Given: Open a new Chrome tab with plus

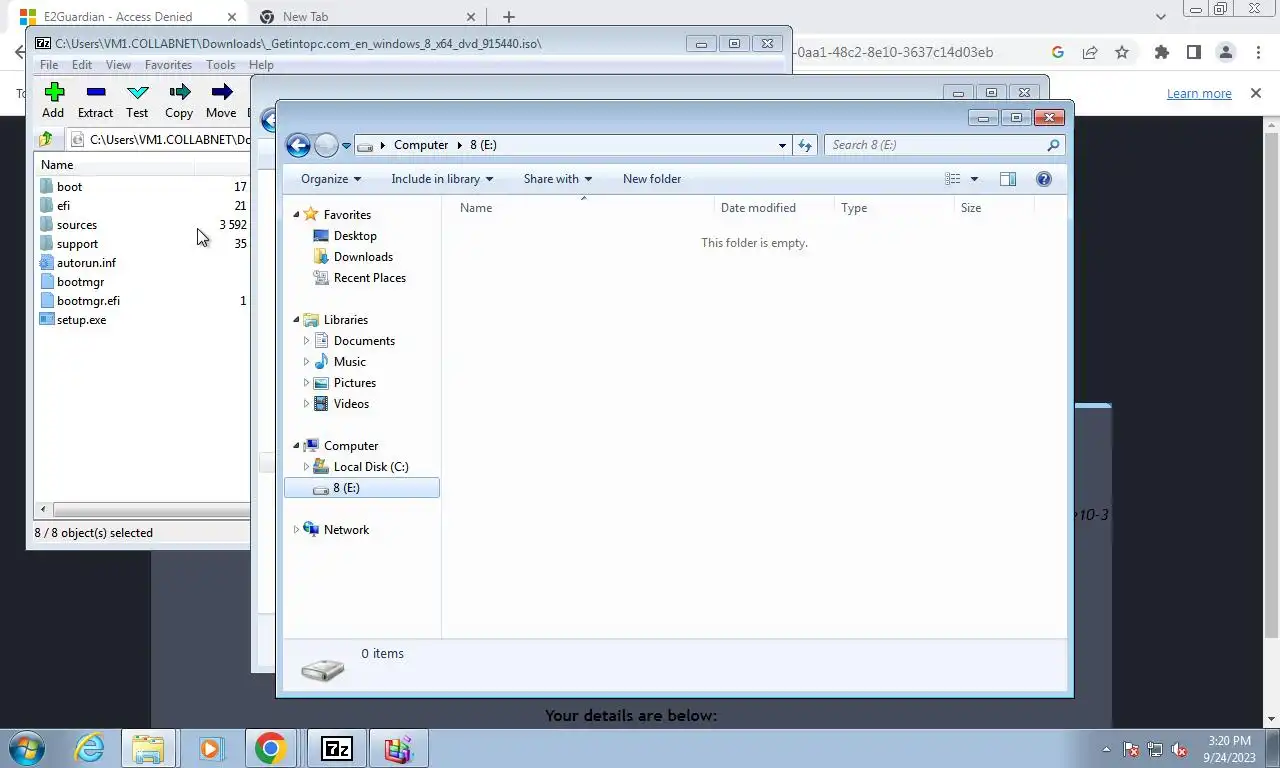Looking at the screenshot, I should point(509,17).
